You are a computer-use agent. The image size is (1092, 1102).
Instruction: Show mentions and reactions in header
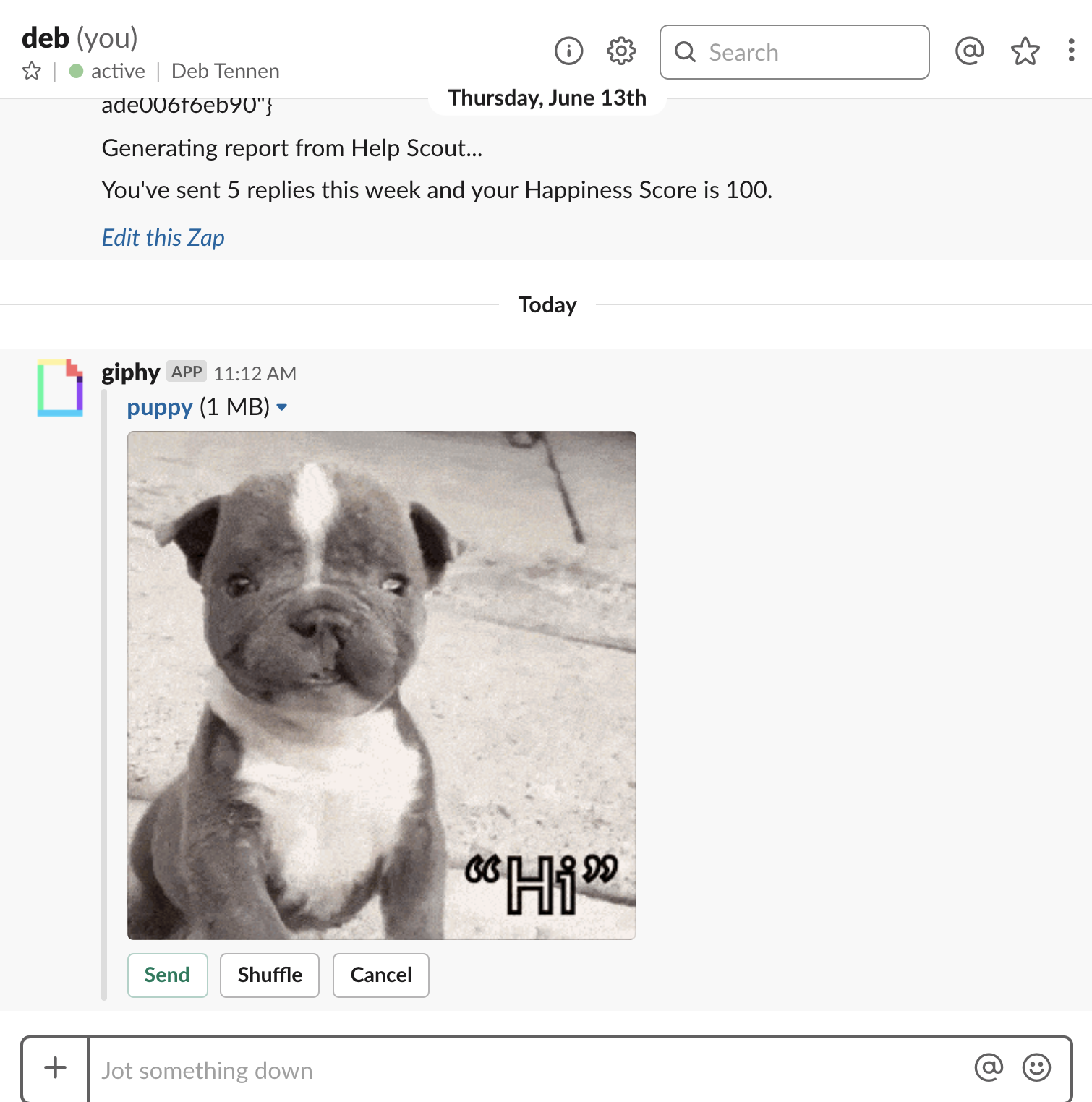(969, 51)
